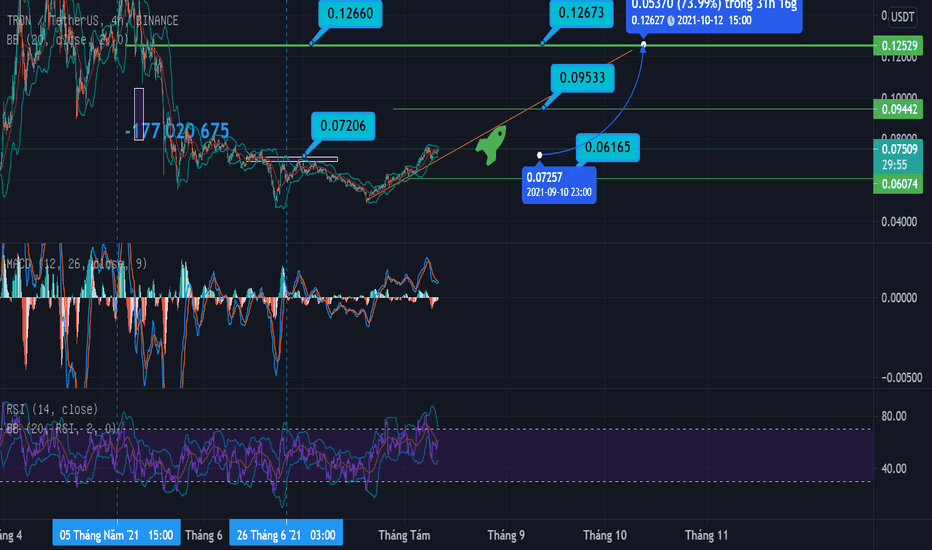Click the 40.00 RSI scale value
This screenshot has height=550, width=932.
tap(894, 469)
